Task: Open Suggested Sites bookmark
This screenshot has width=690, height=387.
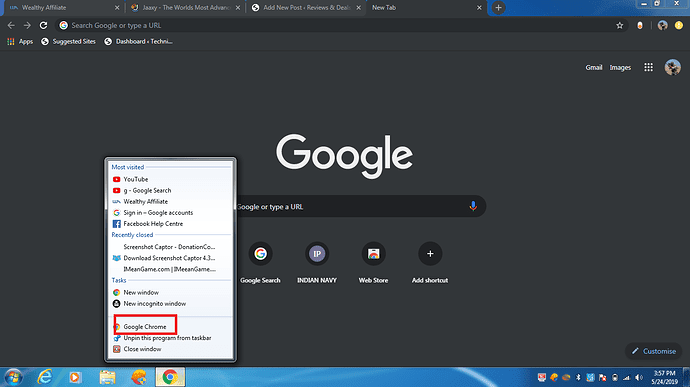Action: [68, 41]
